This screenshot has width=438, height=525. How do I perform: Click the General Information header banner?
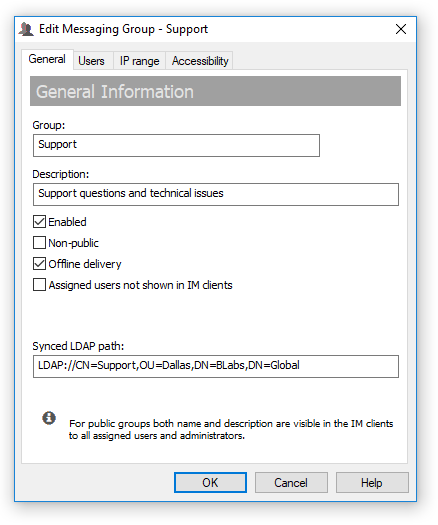coord(215,91)
